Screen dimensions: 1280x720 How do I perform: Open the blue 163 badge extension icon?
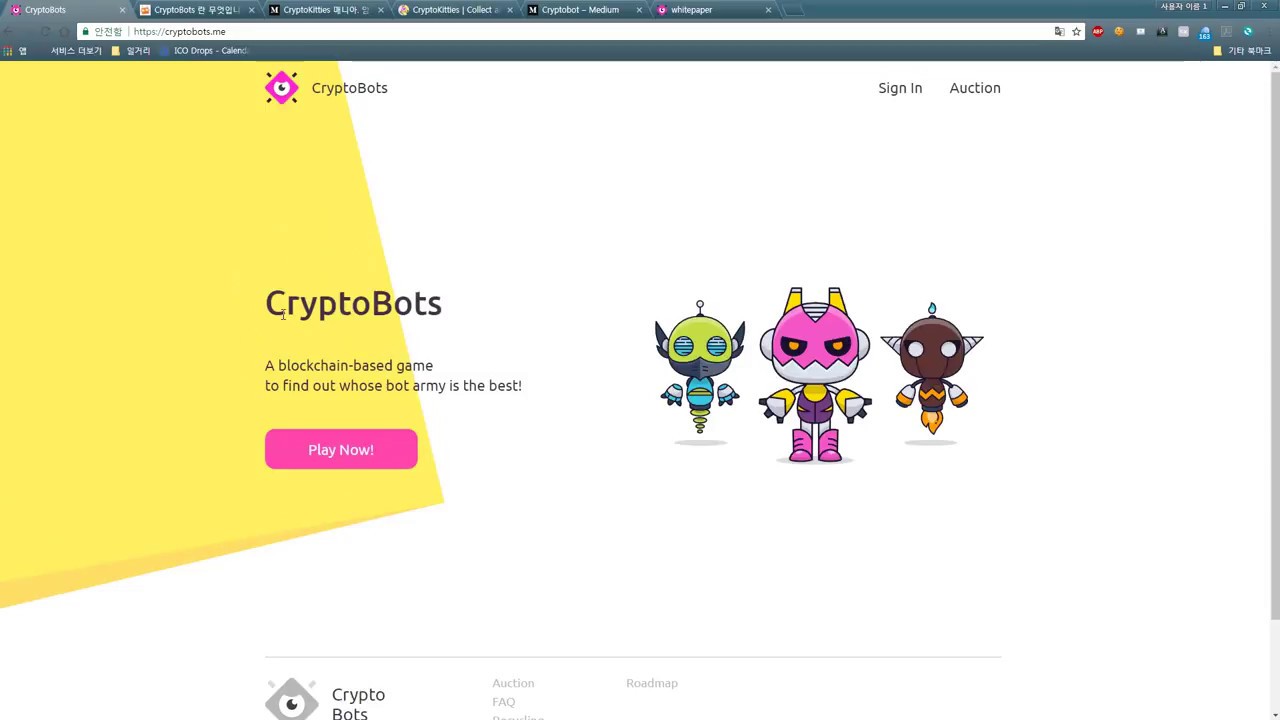click(x=1205, y=32)
